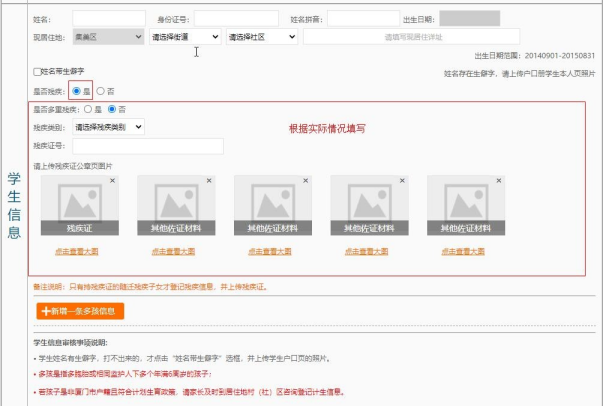Expand the 请选择街道 dropdown
The height and width of the screenshot is (406, 604).
[x=184, y=37]
